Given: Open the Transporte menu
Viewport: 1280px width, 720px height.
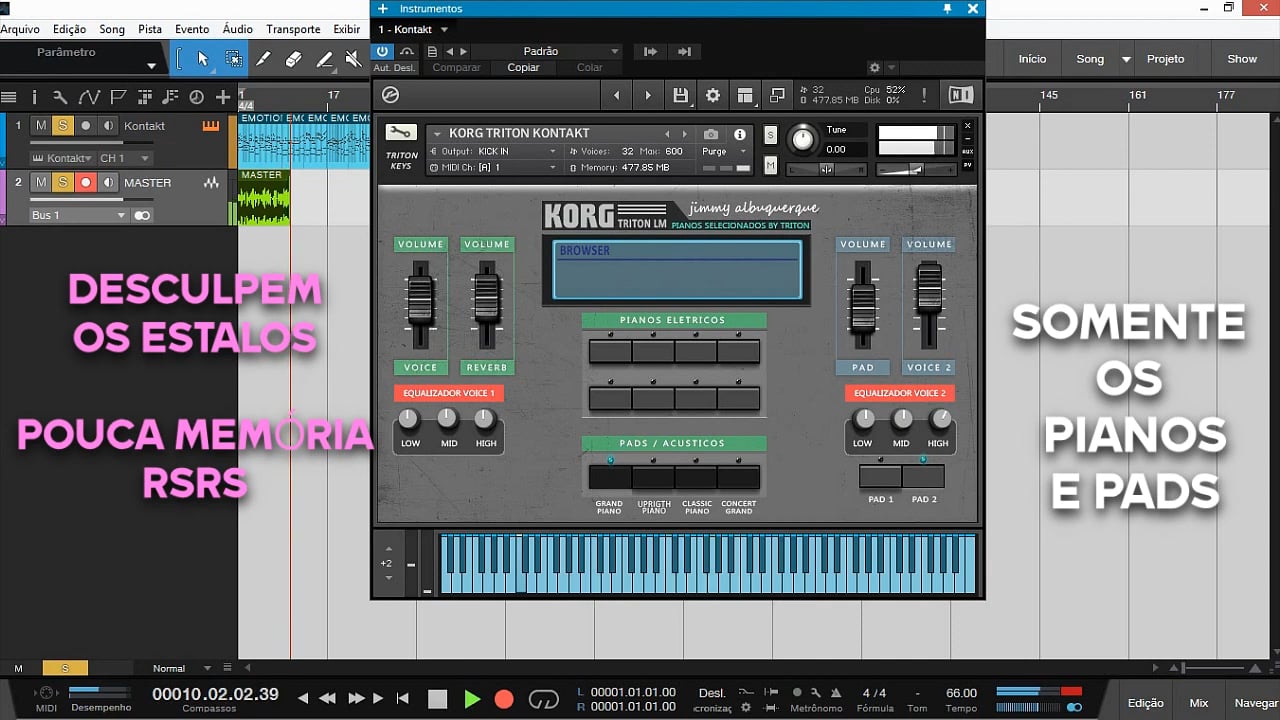Looking at the screenshot, I should (x=293, y=29).
